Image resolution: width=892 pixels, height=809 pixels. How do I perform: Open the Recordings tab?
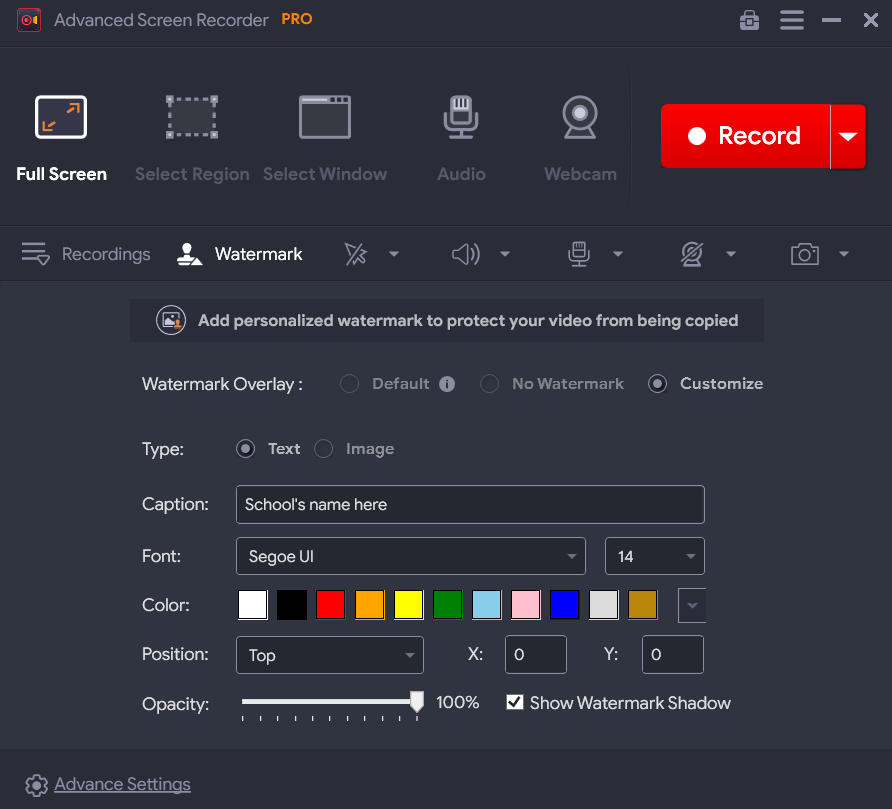click(x=86, y=255)
